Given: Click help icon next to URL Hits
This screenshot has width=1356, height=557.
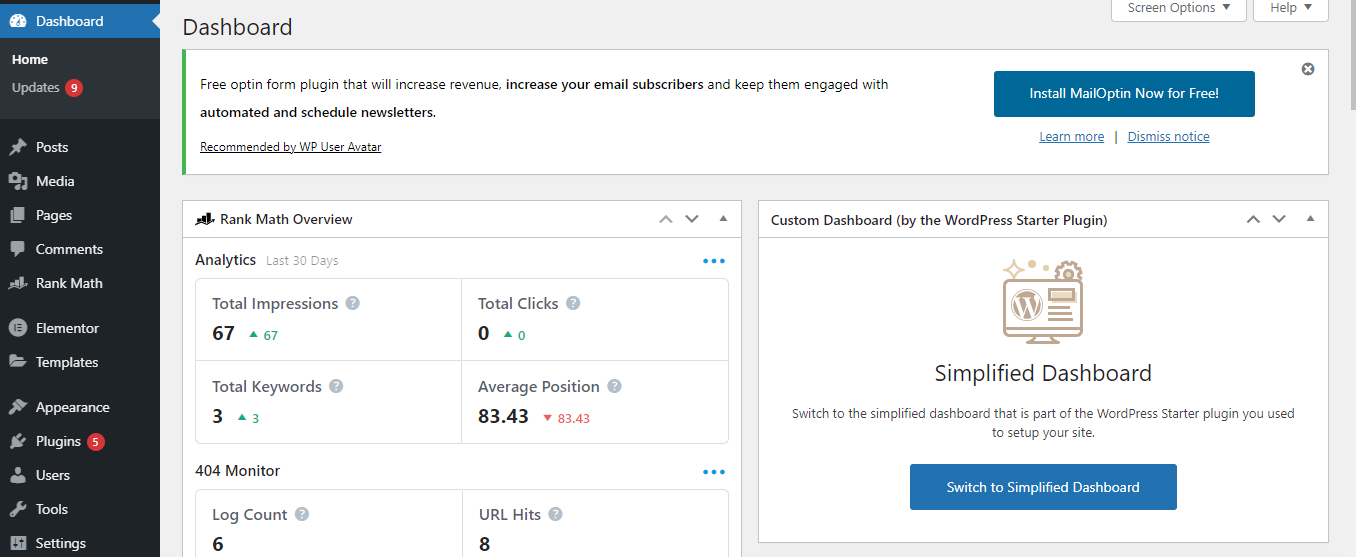Looking at the screenshot, I should click(x=555, y=514).
